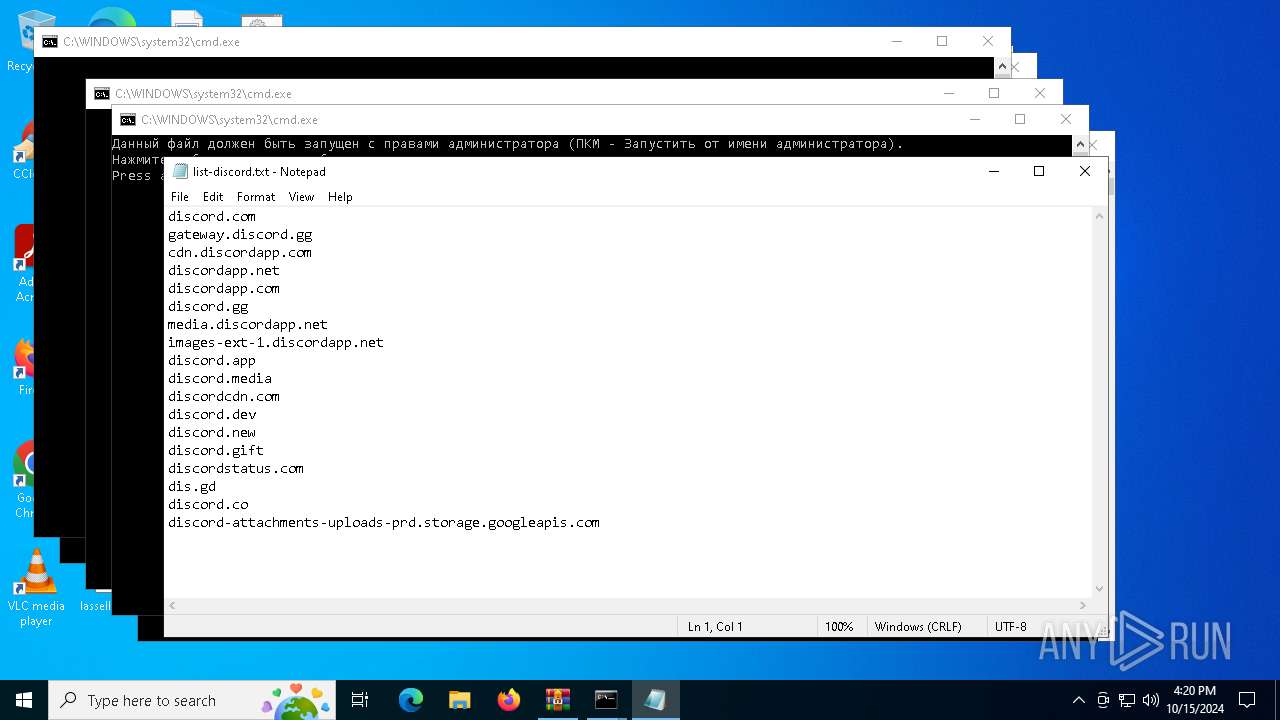Click the line discord.new
The width and height of the screenshot is (1280, 720).
[x=212, y=432]
